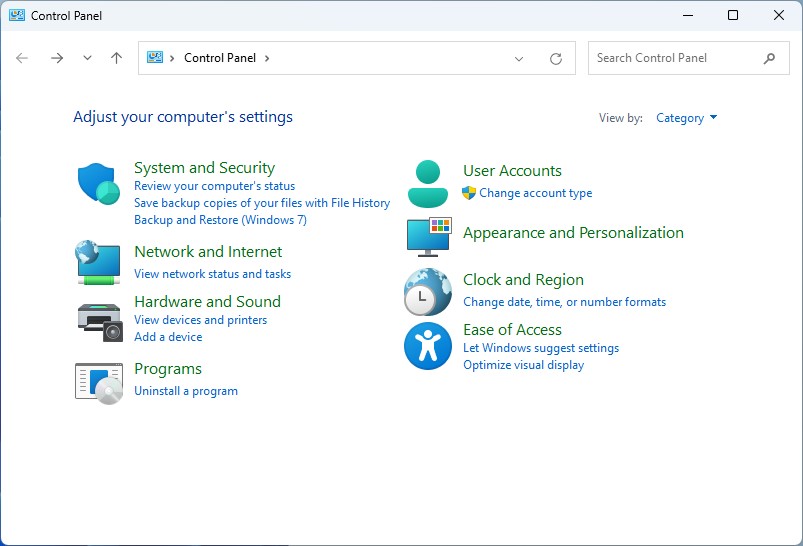
Task: Click Change date, time, or number formats
Action: coord(564,302)
